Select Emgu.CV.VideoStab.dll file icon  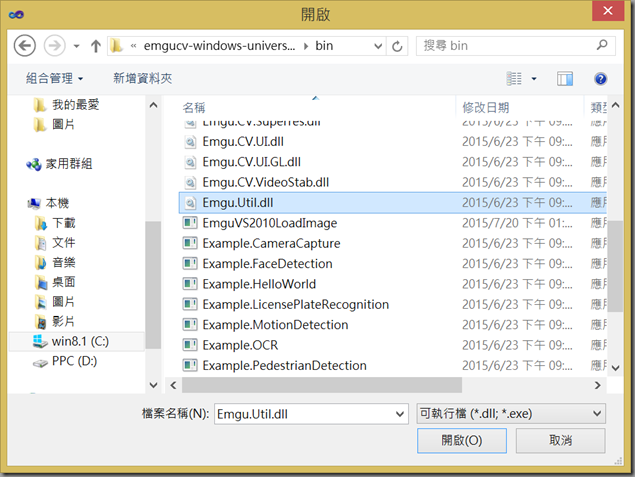(190, 183)
